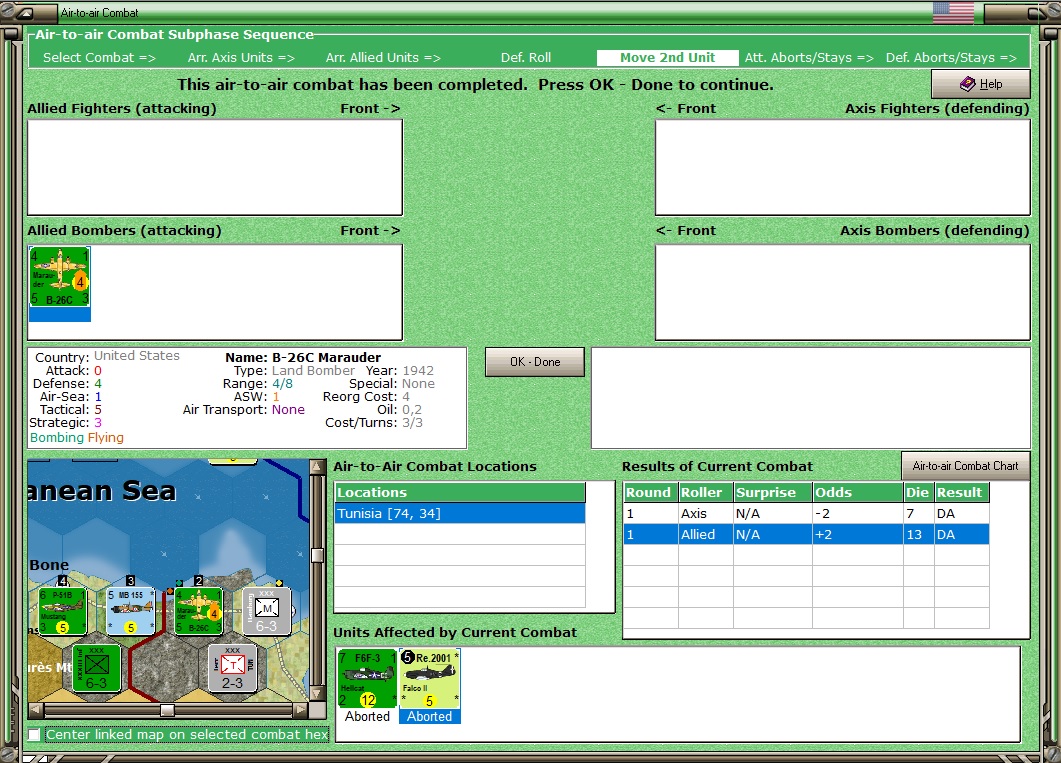Click the map vertical scrollbar up arrow
The image size is (1061, 763).
point(317,467)
